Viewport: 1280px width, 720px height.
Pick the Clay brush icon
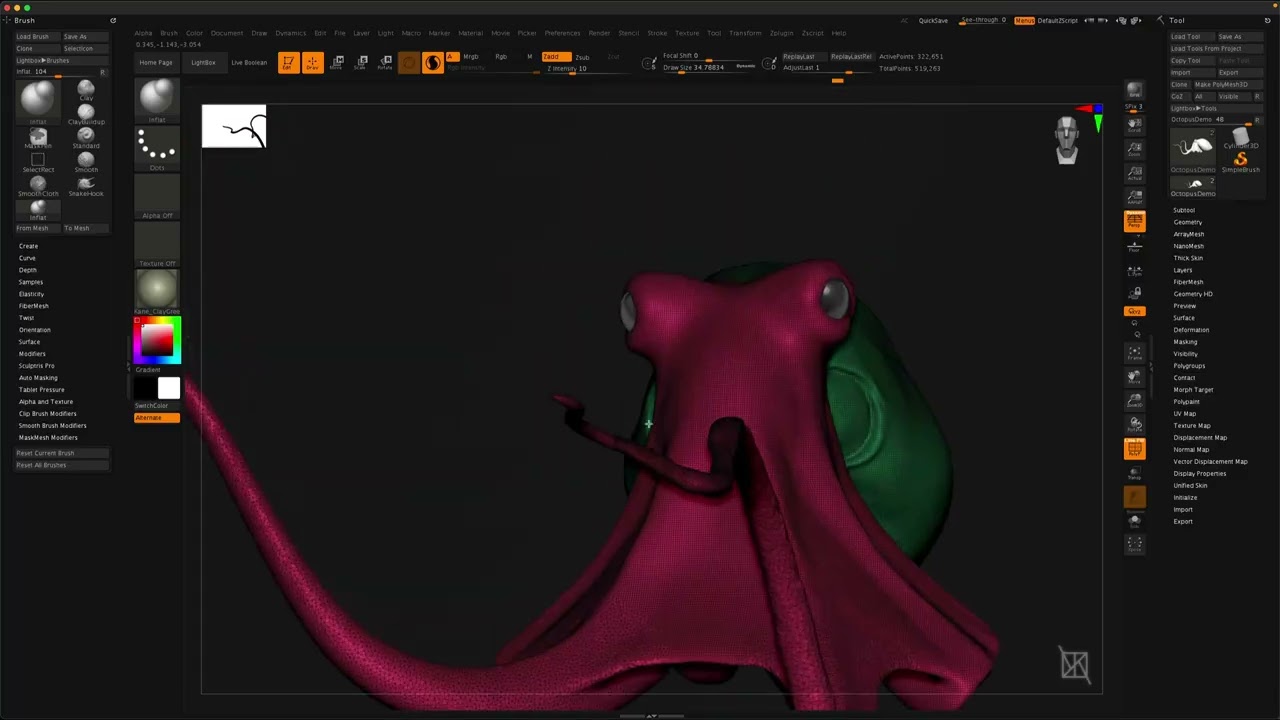tap(86, 90)
